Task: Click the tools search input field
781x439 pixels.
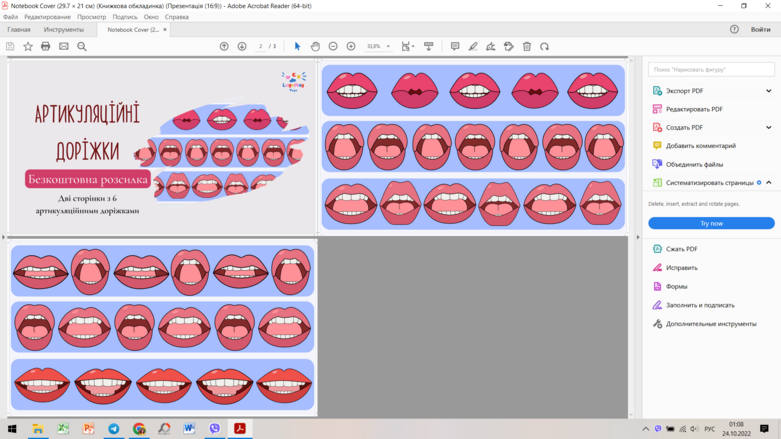Action: click(711, 70)
